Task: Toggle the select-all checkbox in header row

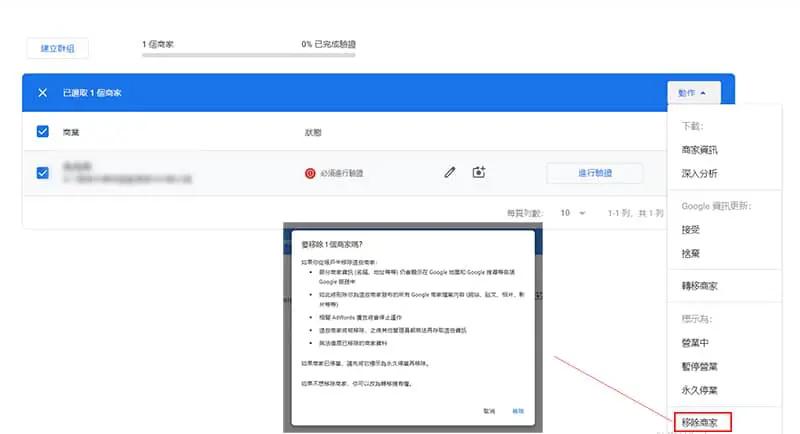Action: (42, 131)
